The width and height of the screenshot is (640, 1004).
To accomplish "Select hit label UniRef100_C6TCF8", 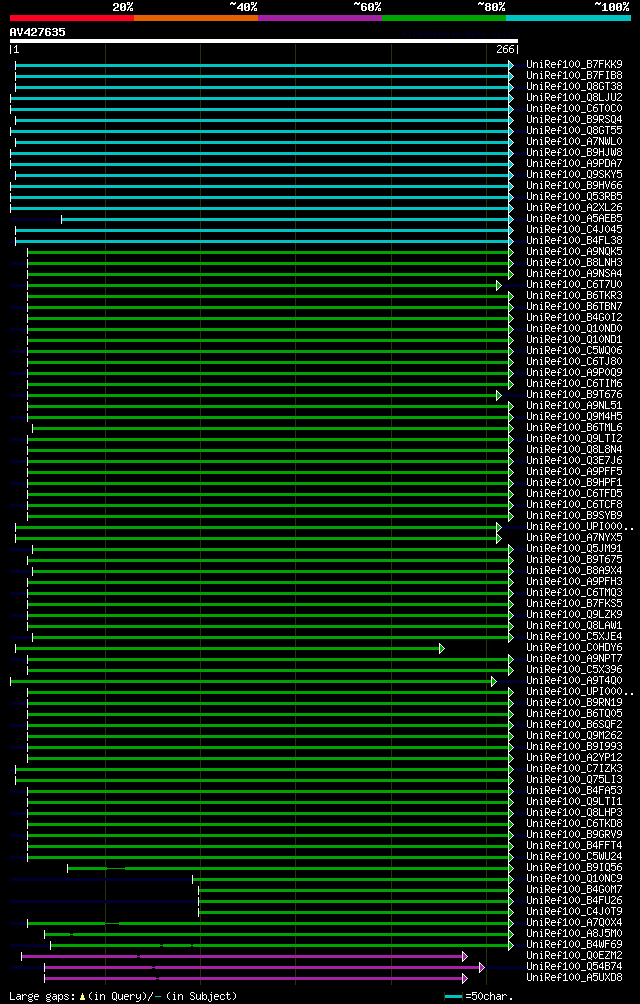I will tap(574, 505).
